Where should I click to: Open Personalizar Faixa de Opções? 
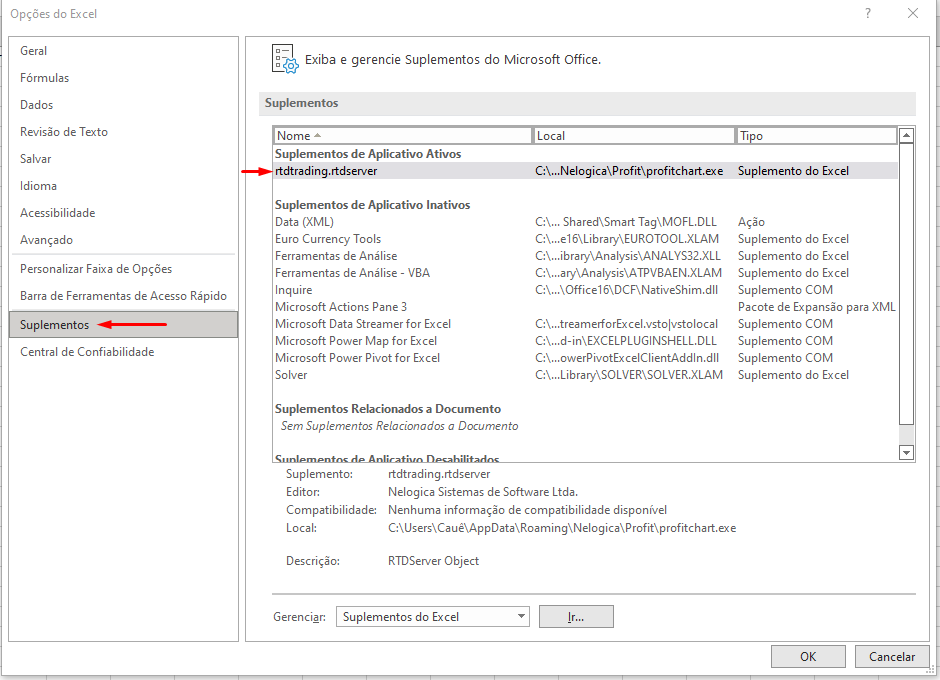[123, 269]
